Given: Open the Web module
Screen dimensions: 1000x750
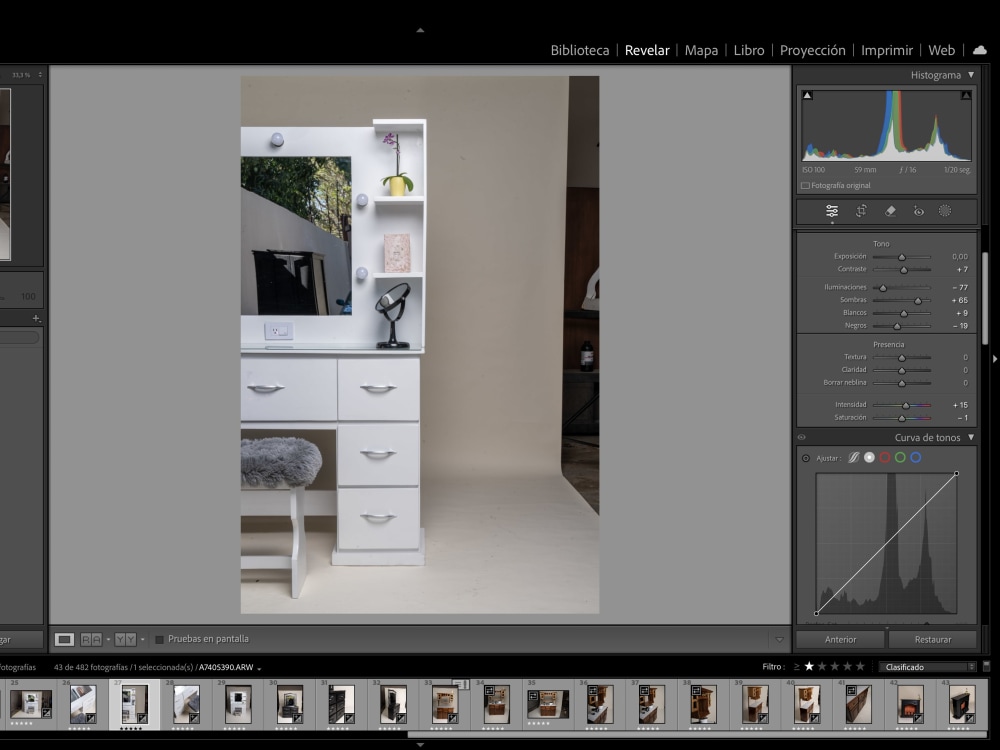Looking at the screenshot, I should point(941,50).
